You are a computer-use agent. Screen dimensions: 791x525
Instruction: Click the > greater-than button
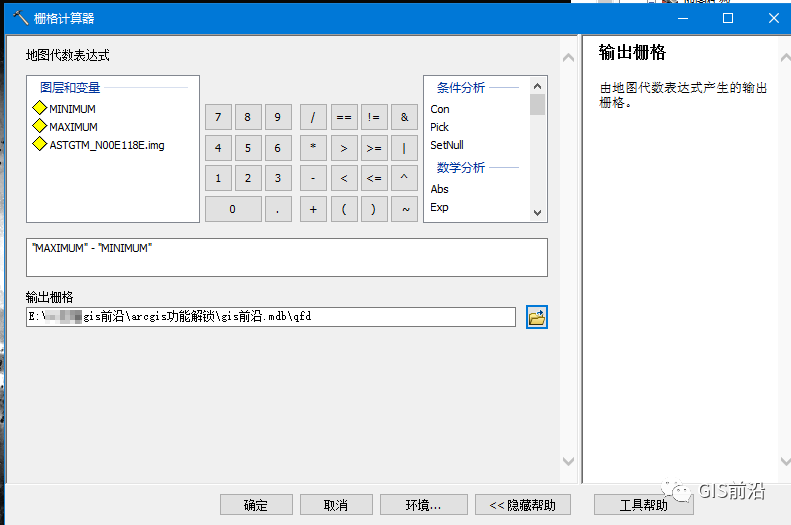click(x=344, y=148)
